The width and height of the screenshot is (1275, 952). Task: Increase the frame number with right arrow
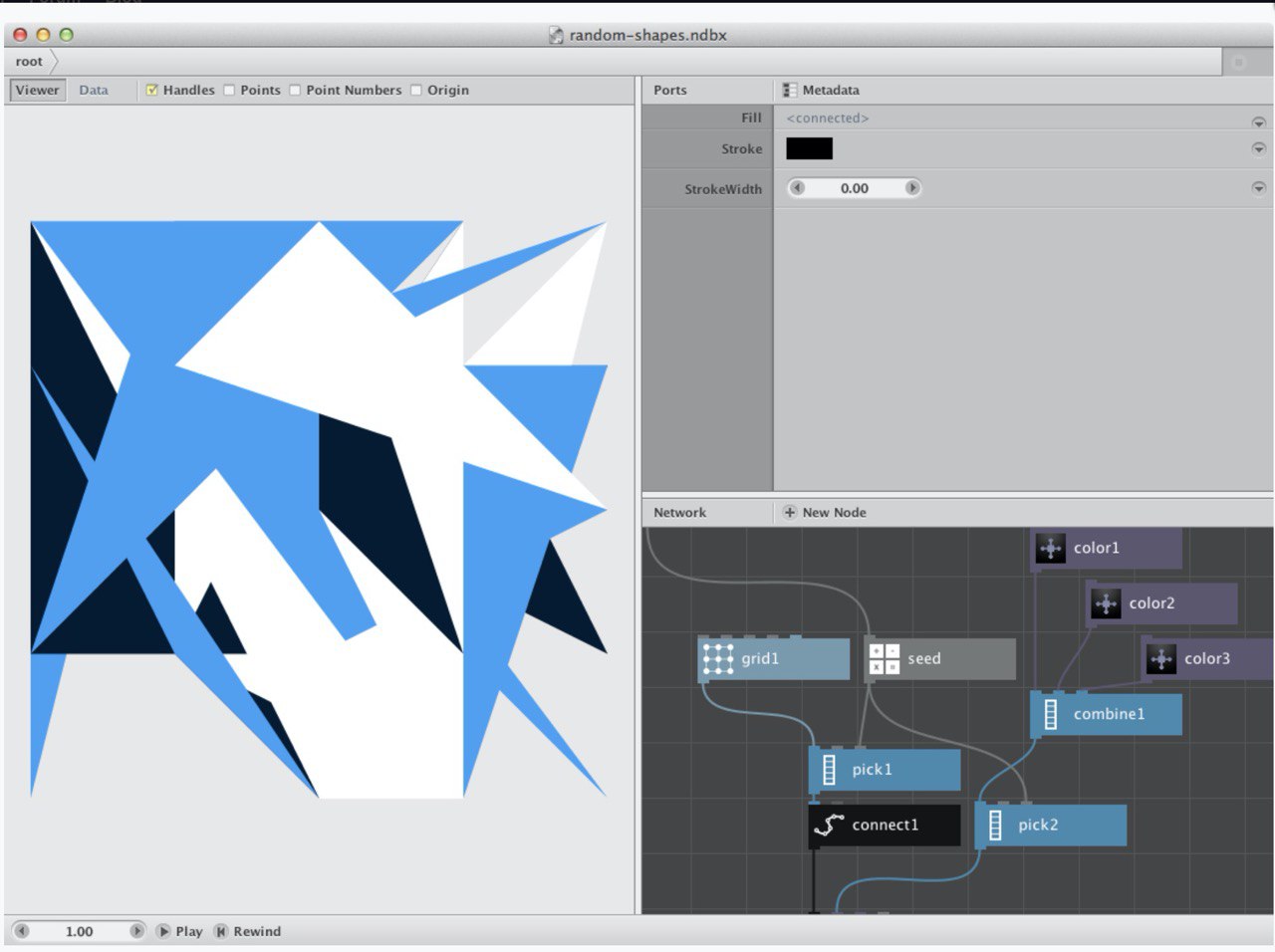tap(136, 931)
